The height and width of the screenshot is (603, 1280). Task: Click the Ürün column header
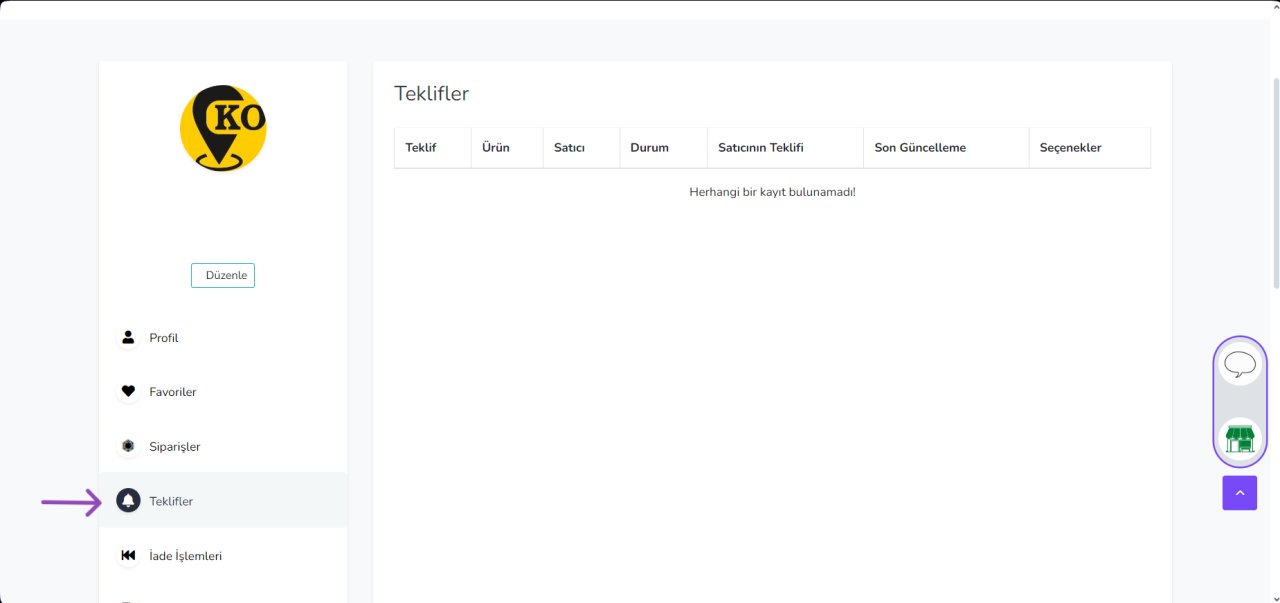click(507, 148)
